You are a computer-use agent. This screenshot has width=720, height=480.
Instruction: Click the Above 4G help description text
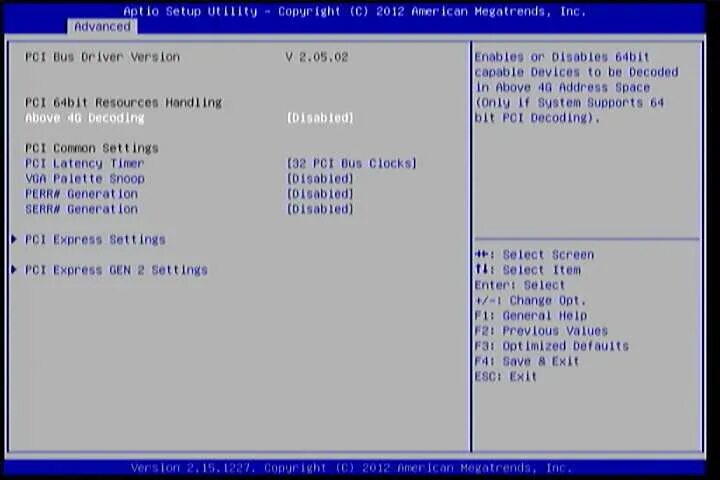tap(576, 87)
